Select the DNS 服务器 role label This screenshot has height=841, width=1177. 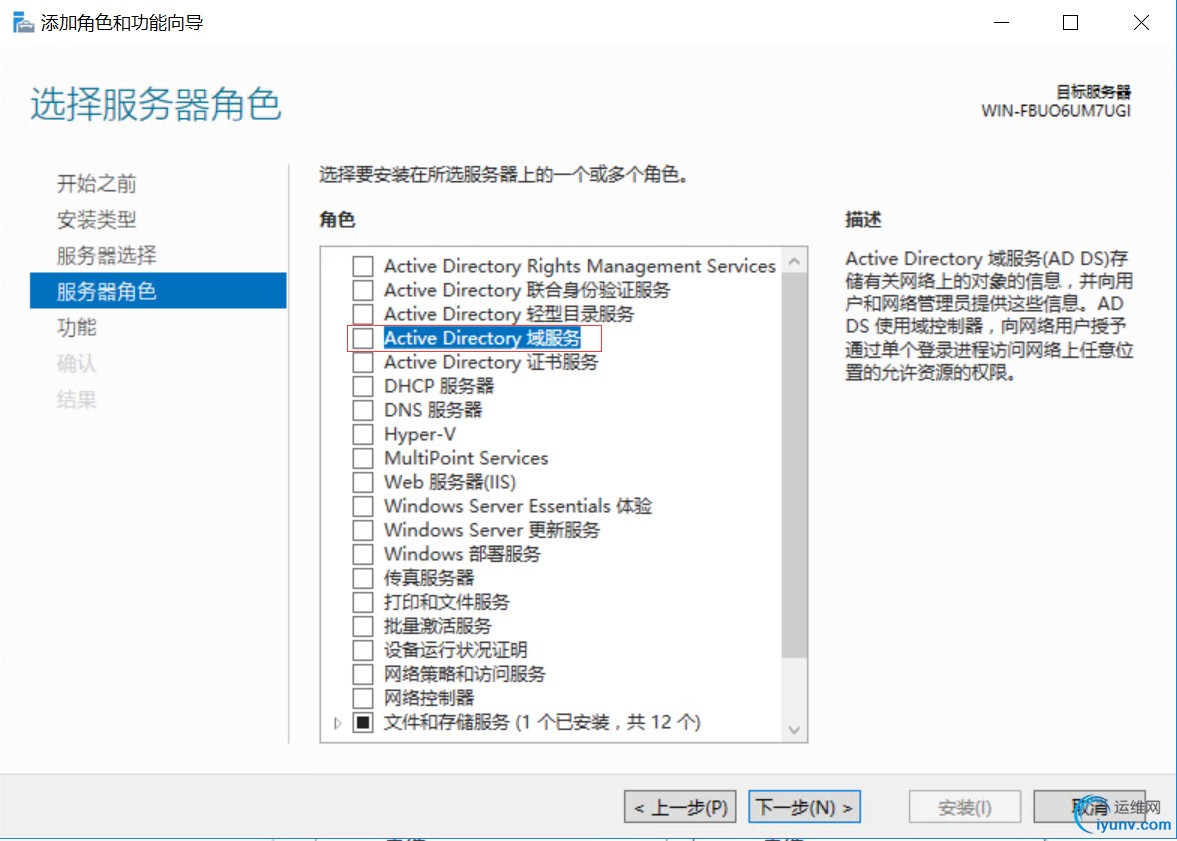(x=433, y=411)
